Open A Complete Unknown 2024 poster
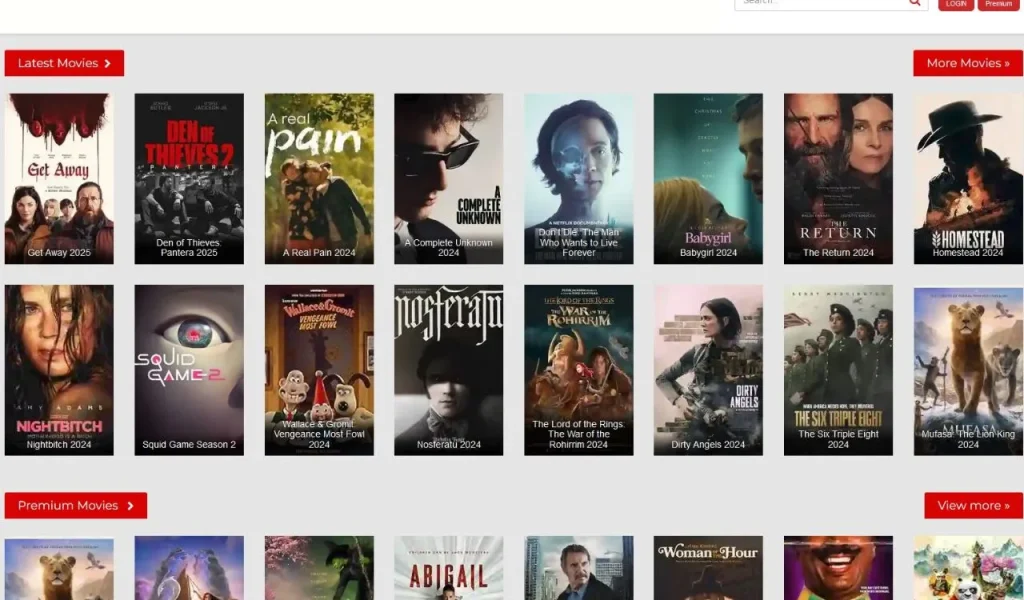This screenshot has width=1024, height=600. pos(449,179)
